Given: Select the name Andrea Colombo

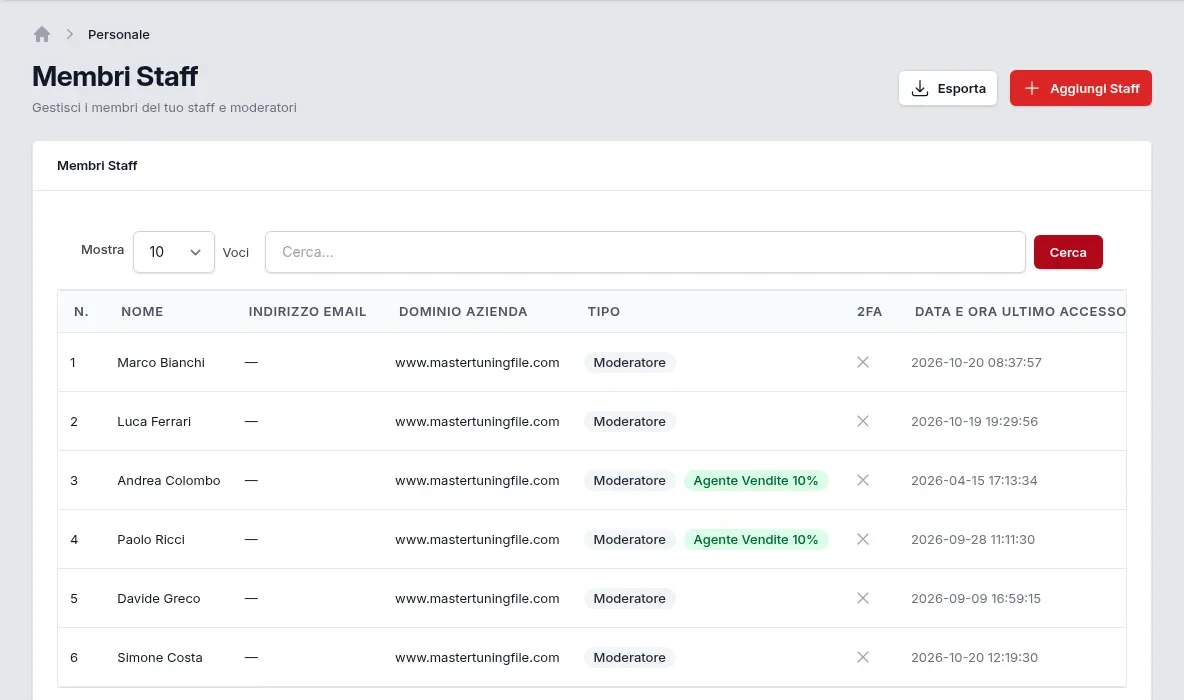Looking at the screenshot, I should [168, 480].
